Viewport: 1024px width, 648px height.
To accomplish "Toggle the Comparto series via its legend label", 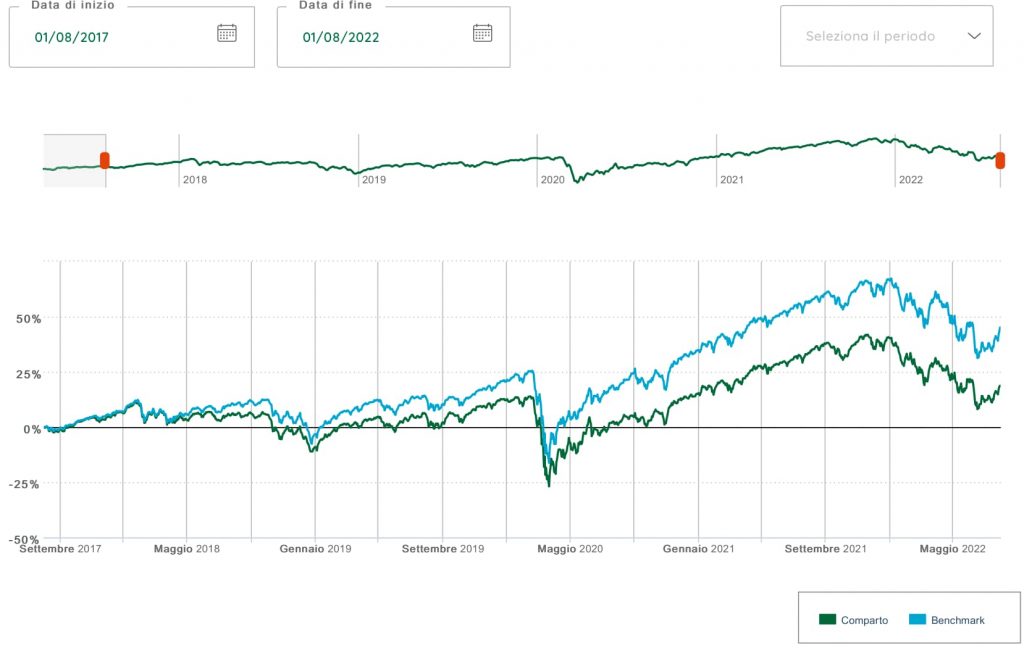I will click(x=864, y=620).
